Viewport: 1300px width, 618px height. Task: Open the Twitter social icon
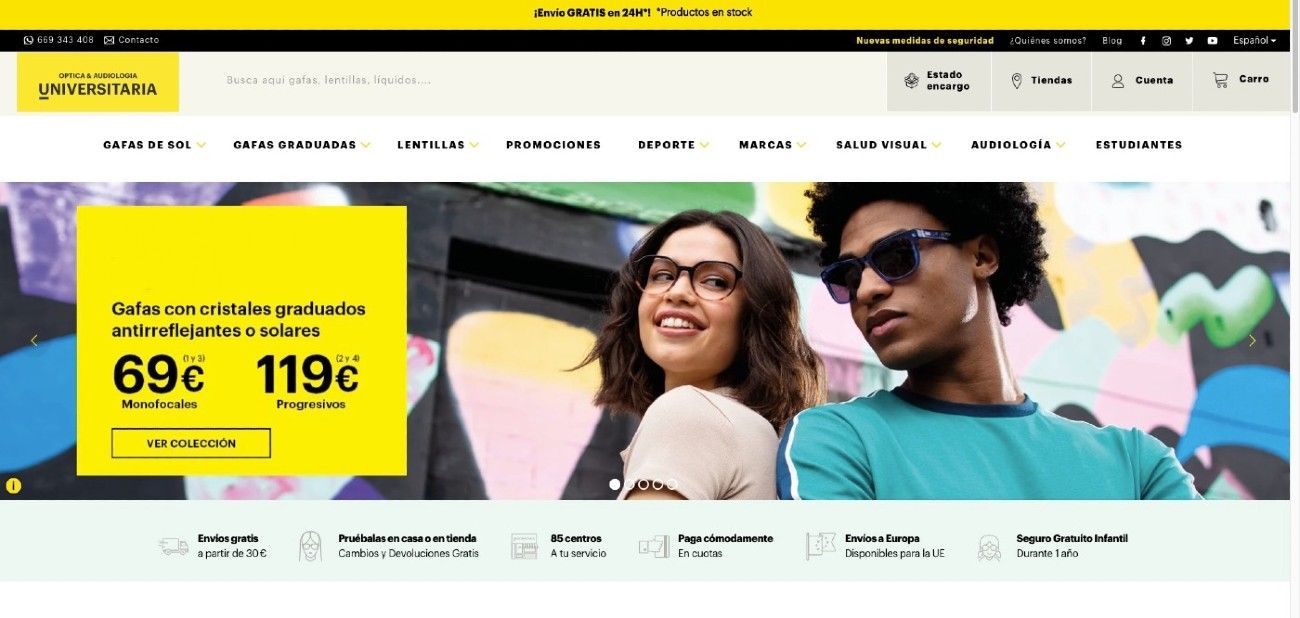(1189, 41)
